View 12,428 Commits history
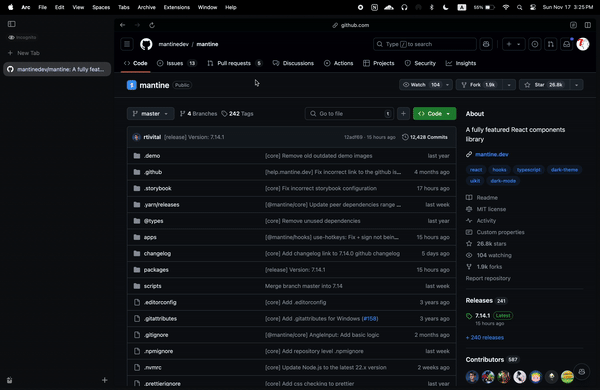The image size is (600, 390). tap(425, 137)
